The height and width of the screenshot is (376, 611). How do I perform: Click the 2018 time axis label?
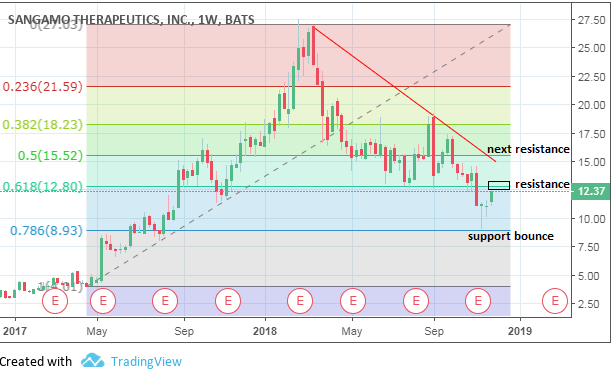[265, 331]
